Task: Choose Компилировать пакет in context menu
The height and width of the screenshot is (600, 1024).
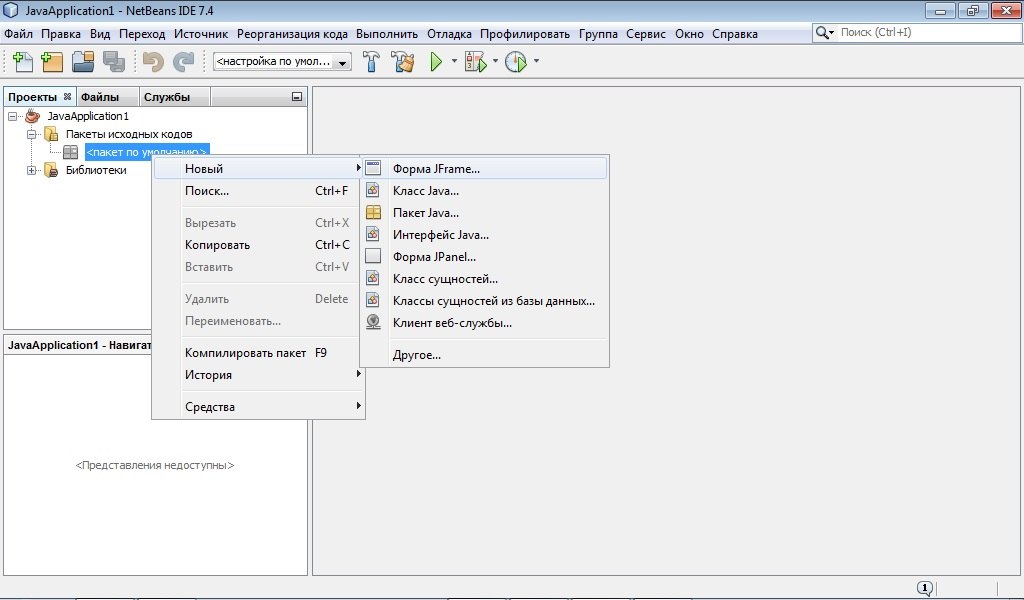Action: pos(259,353)
